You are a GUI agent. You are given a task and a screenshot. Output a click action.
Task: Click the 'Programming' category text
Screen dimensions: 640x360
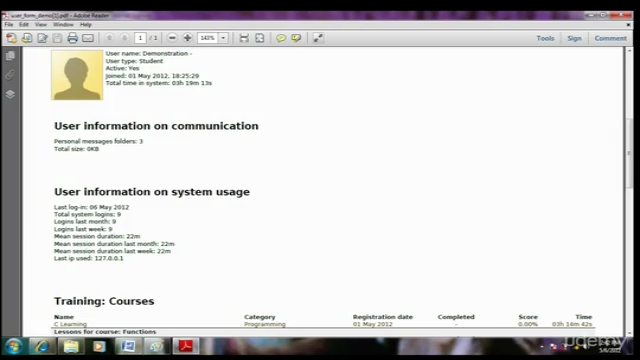coord(264,324)
